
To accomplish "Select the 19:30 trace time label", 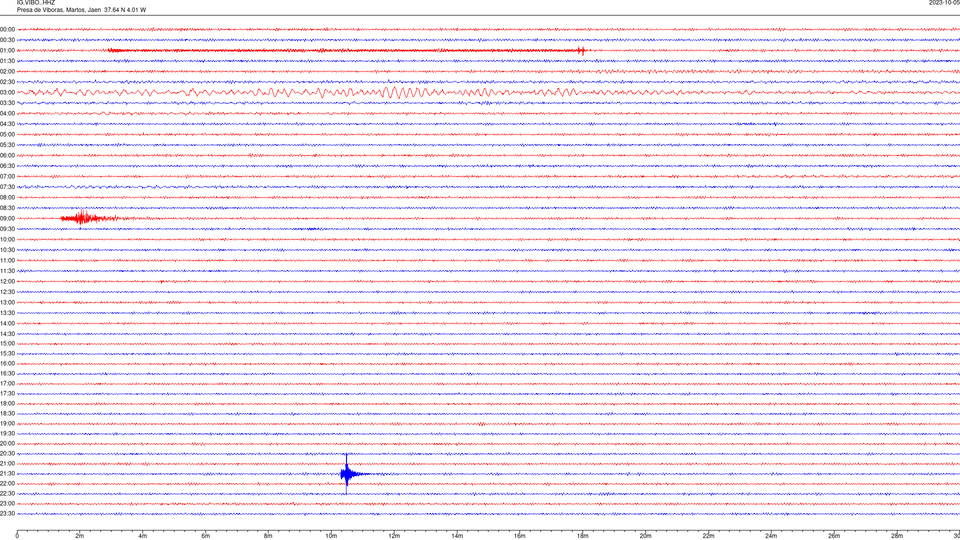I will click(7, 433).
